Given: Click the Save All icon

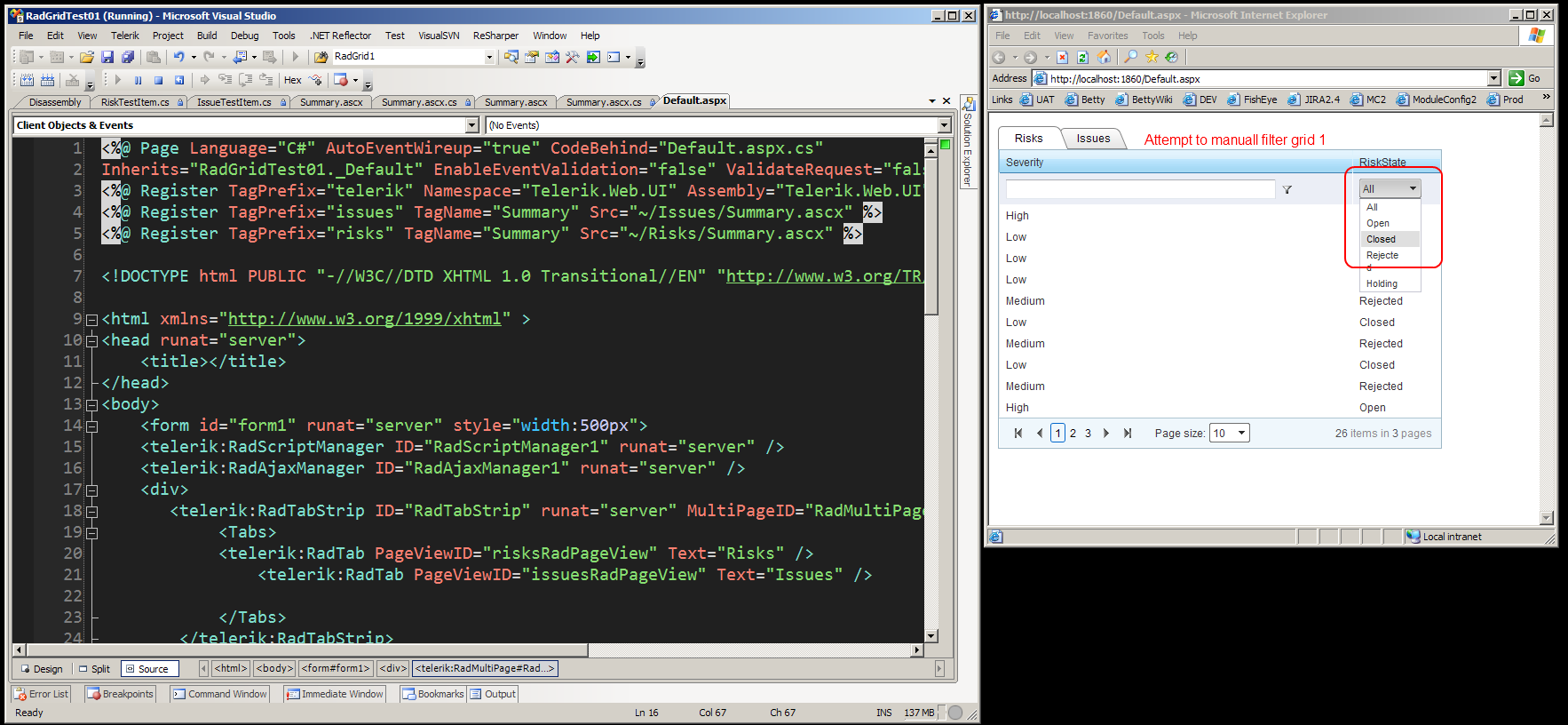Looking at the screenshot, I should [128, 57].
